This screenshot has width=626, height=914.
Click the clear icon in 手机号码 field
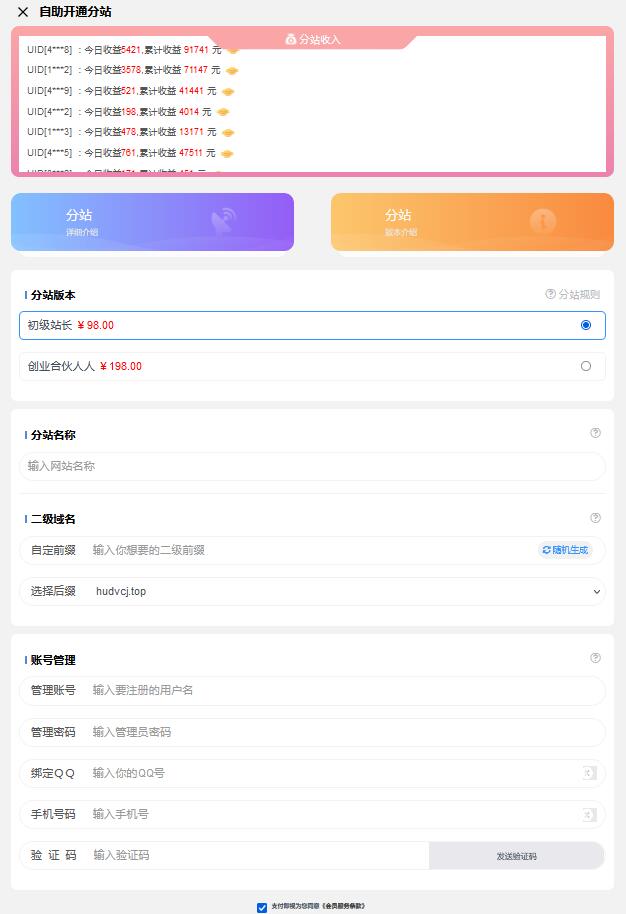tap(589, 814)
